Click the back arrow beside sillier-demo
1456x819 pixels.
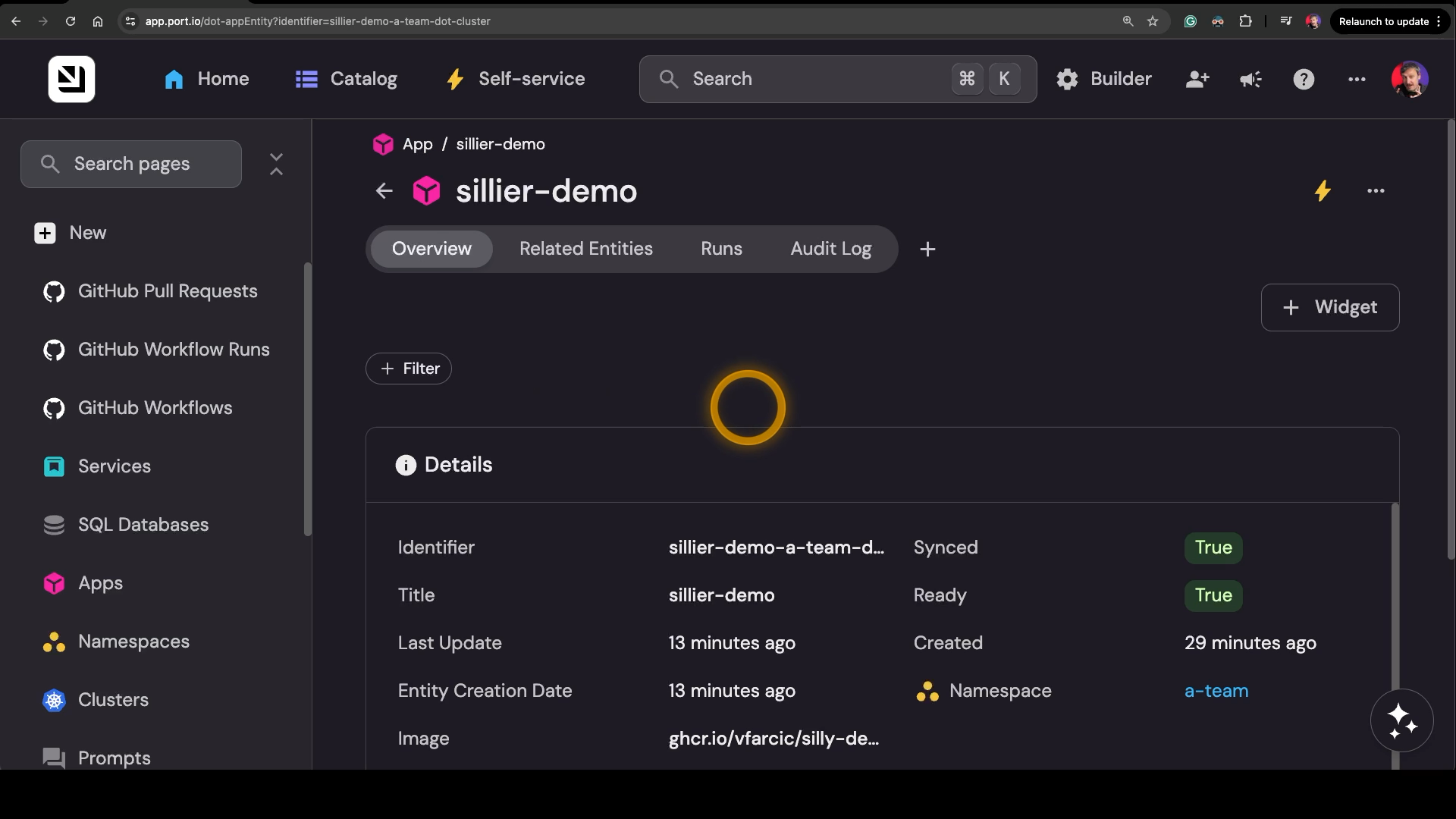point(384,191)
